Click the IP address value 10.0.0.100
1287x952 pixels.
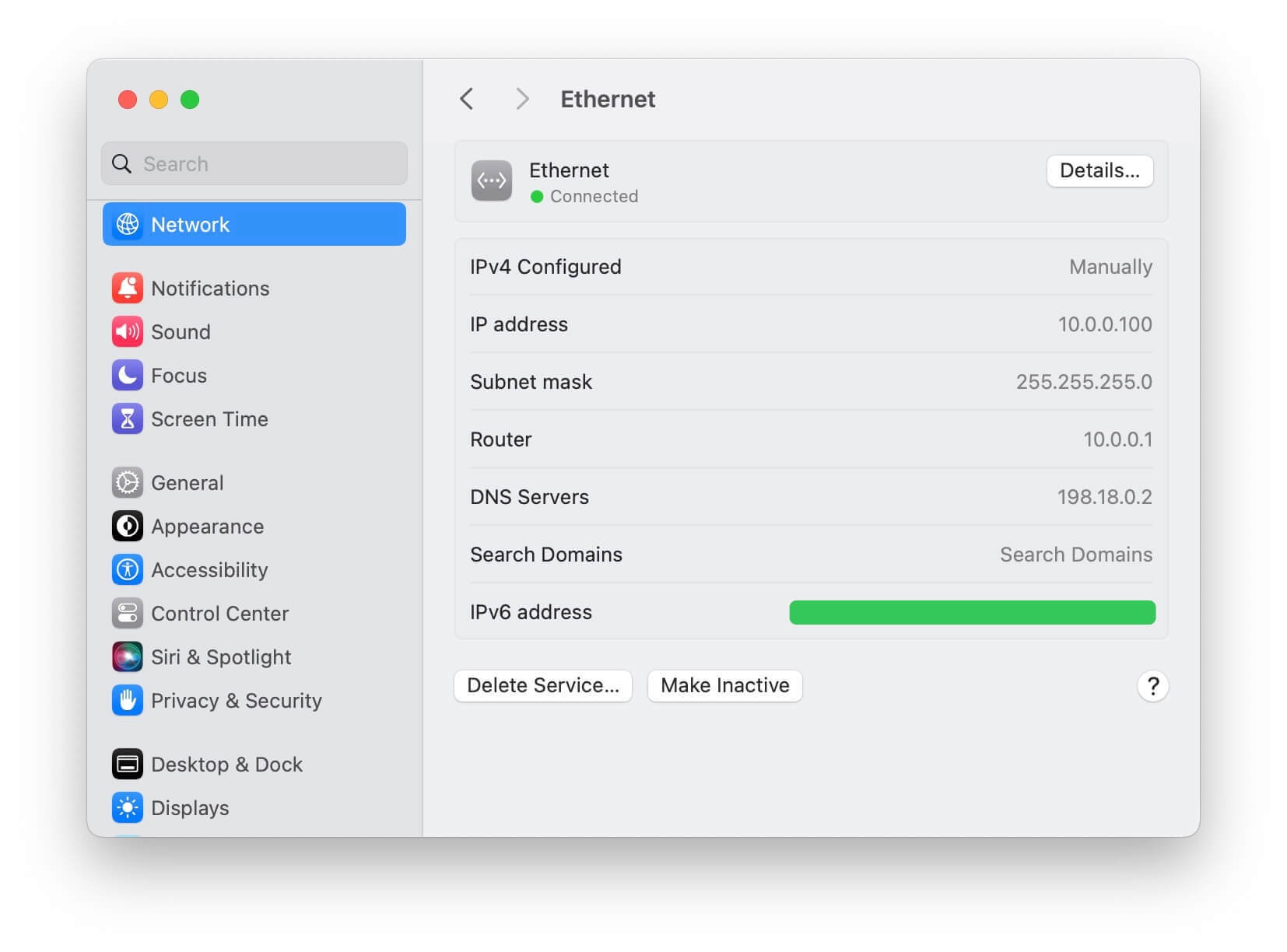(1105, 324)
